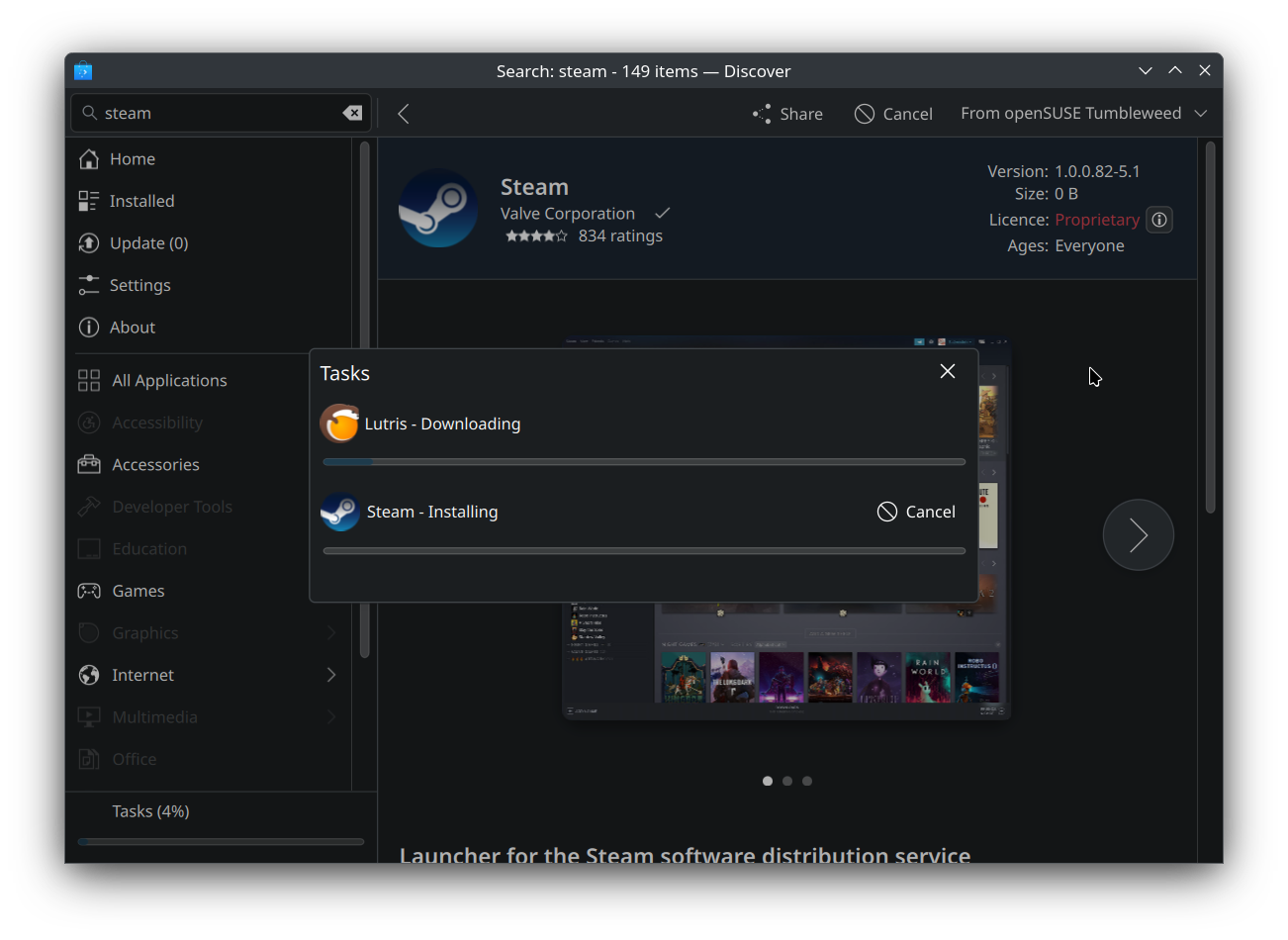Go back with the left arrow
Screen dimensions: 1288x940
(x=404, y=114)
